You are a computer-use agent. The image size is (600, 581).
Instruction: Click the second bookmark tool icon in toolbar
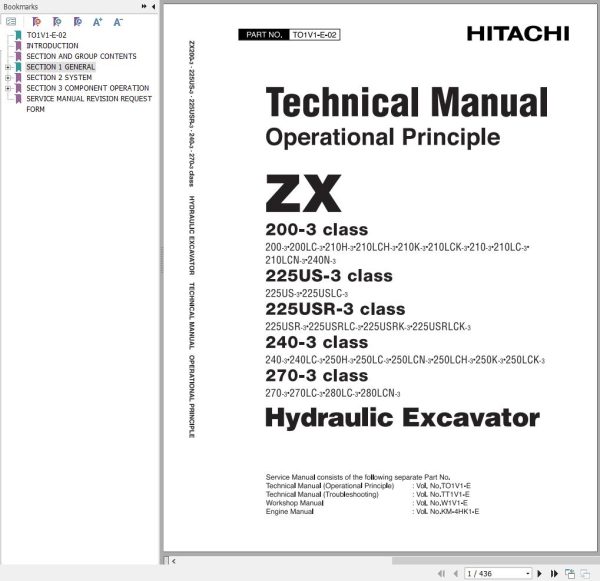(57, 22)
